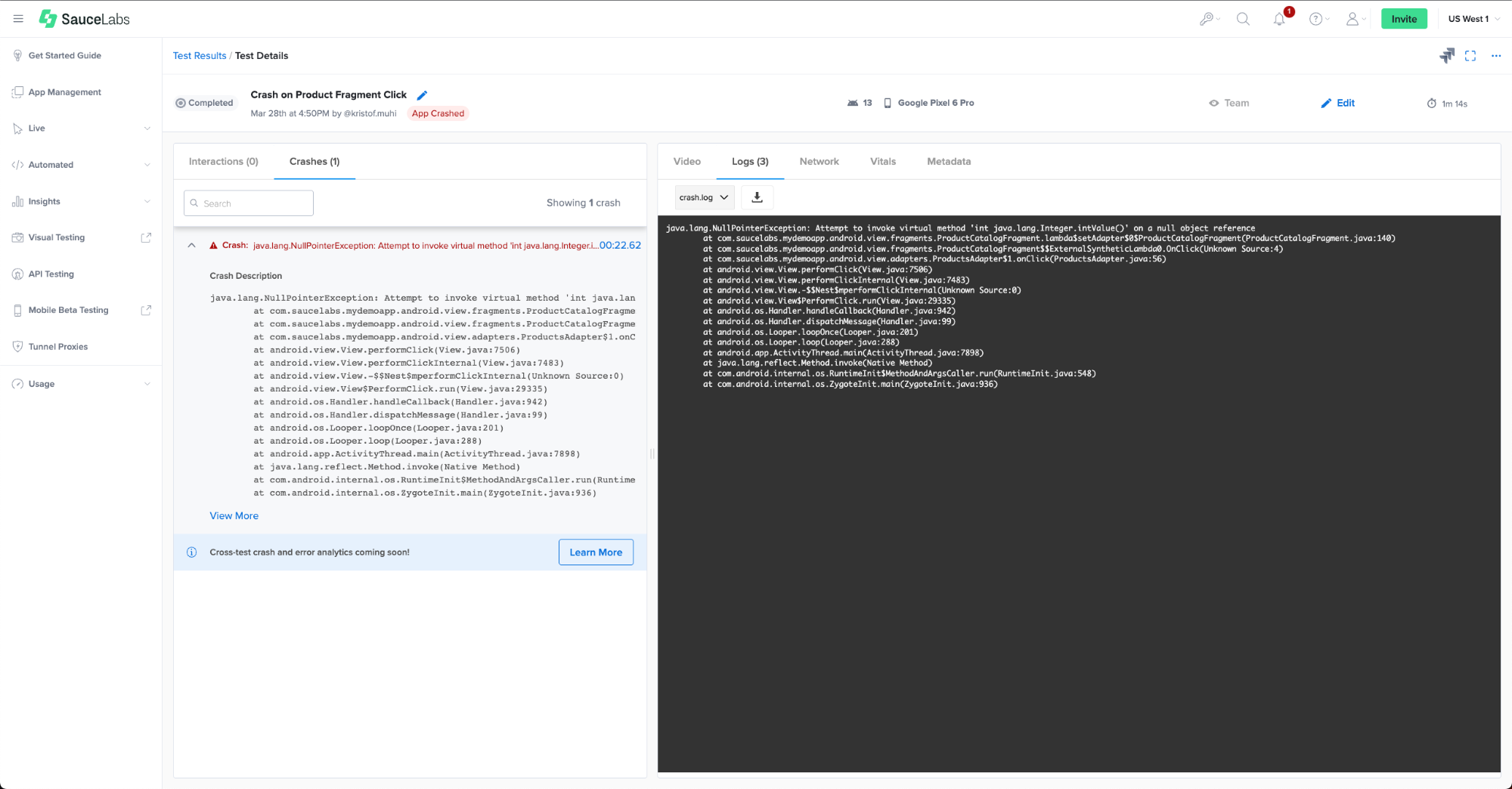The image size is (1512, 789).
Task: Click the crash Search input field
Action: (249, 203)
